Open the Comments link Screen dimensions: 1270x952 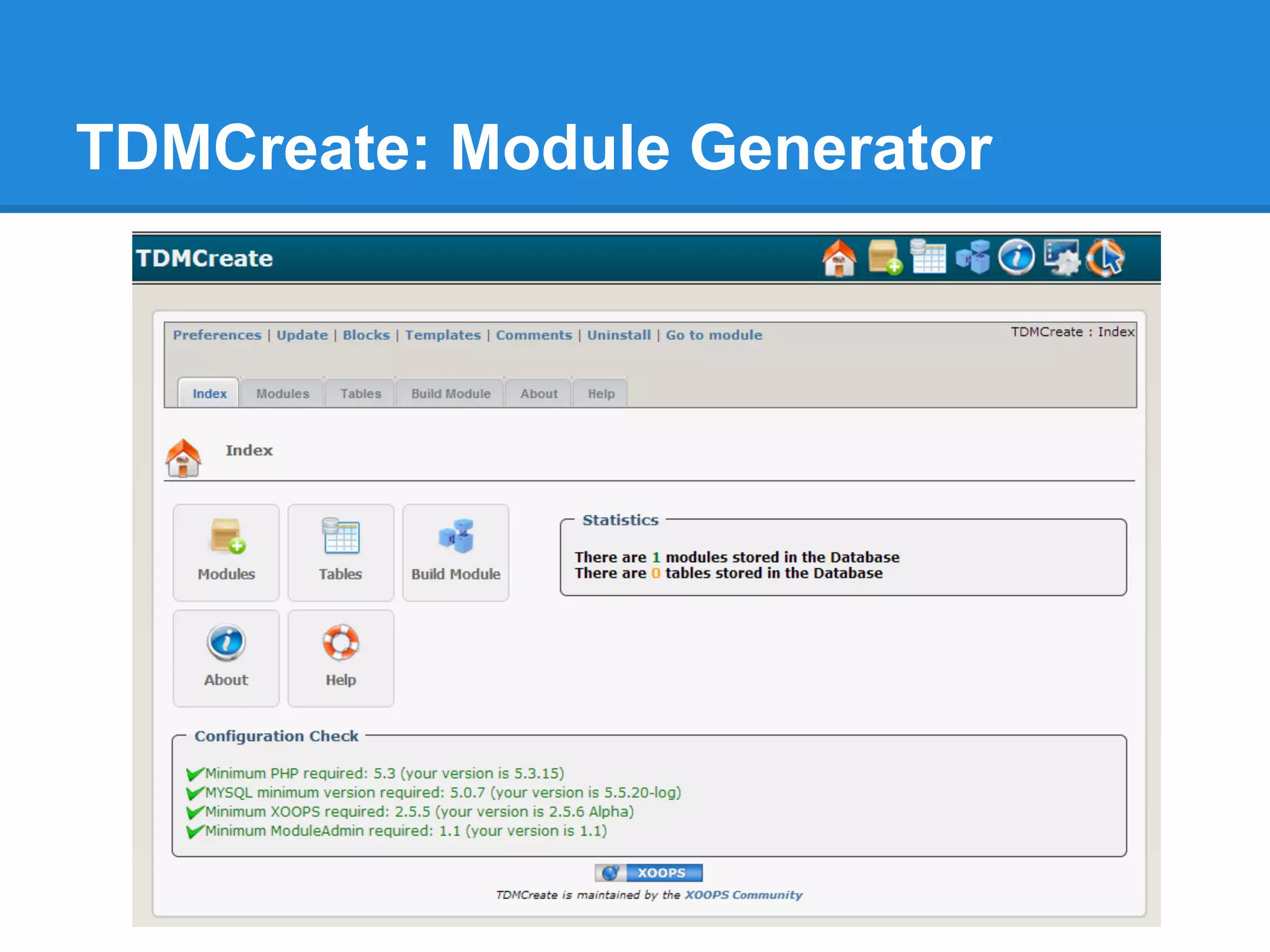pyautogui.click(x=534, y=335)
